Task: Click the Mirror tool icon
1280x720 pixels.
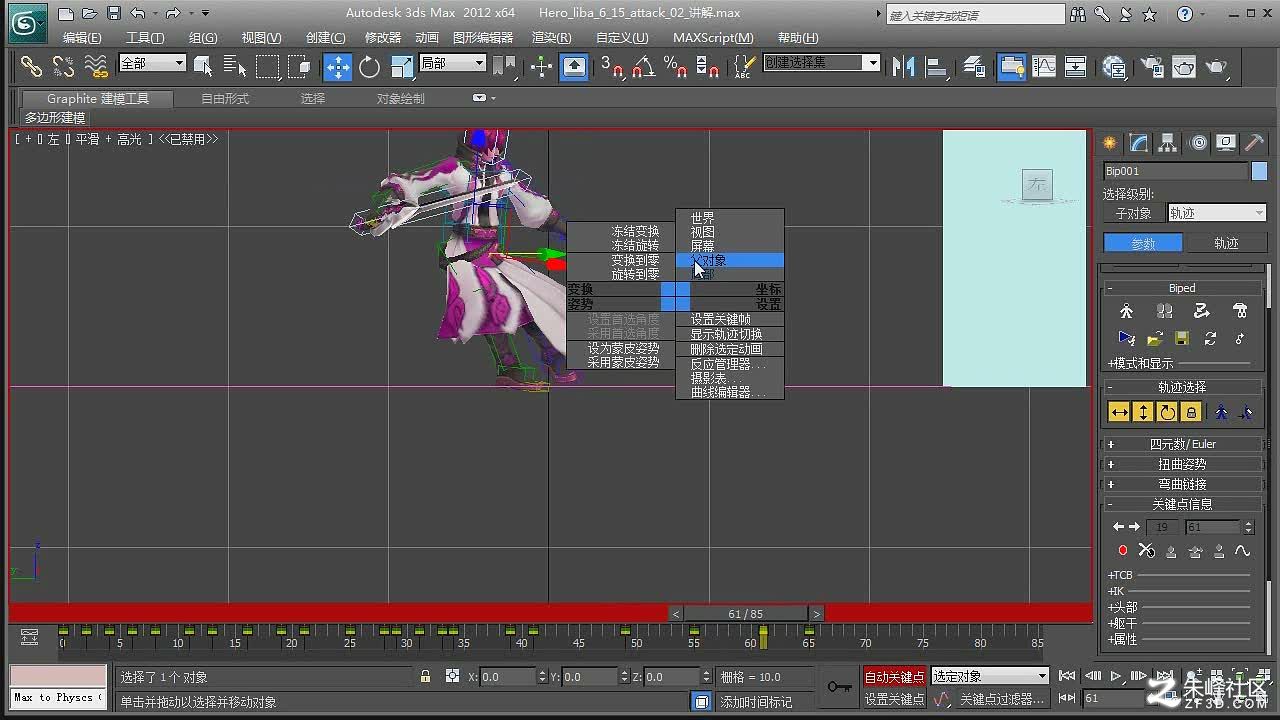Action: pyautogui.click(x=903, y=66)
